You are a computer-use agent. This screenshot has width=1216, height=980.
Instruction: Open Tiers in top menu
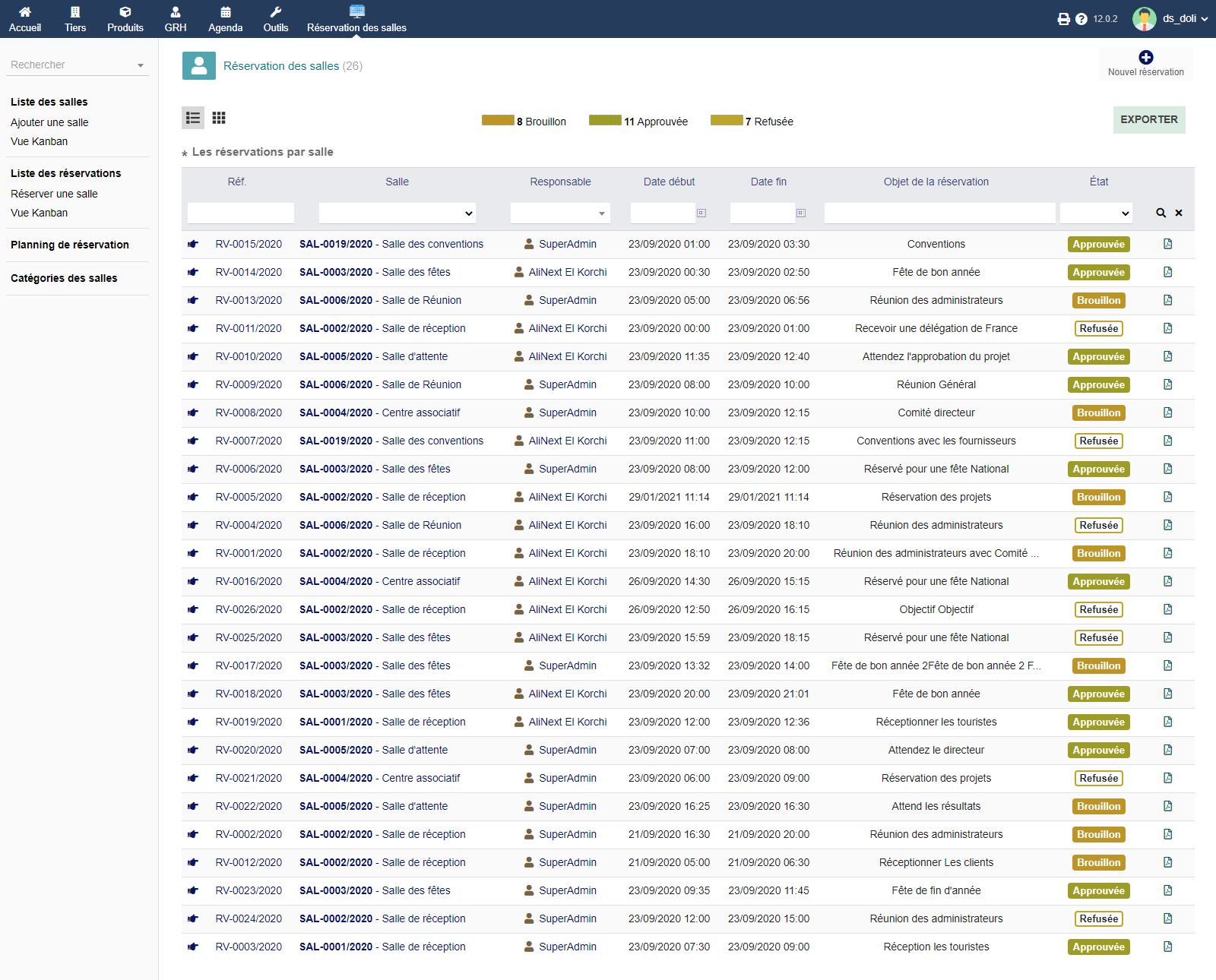click(75, 19)
